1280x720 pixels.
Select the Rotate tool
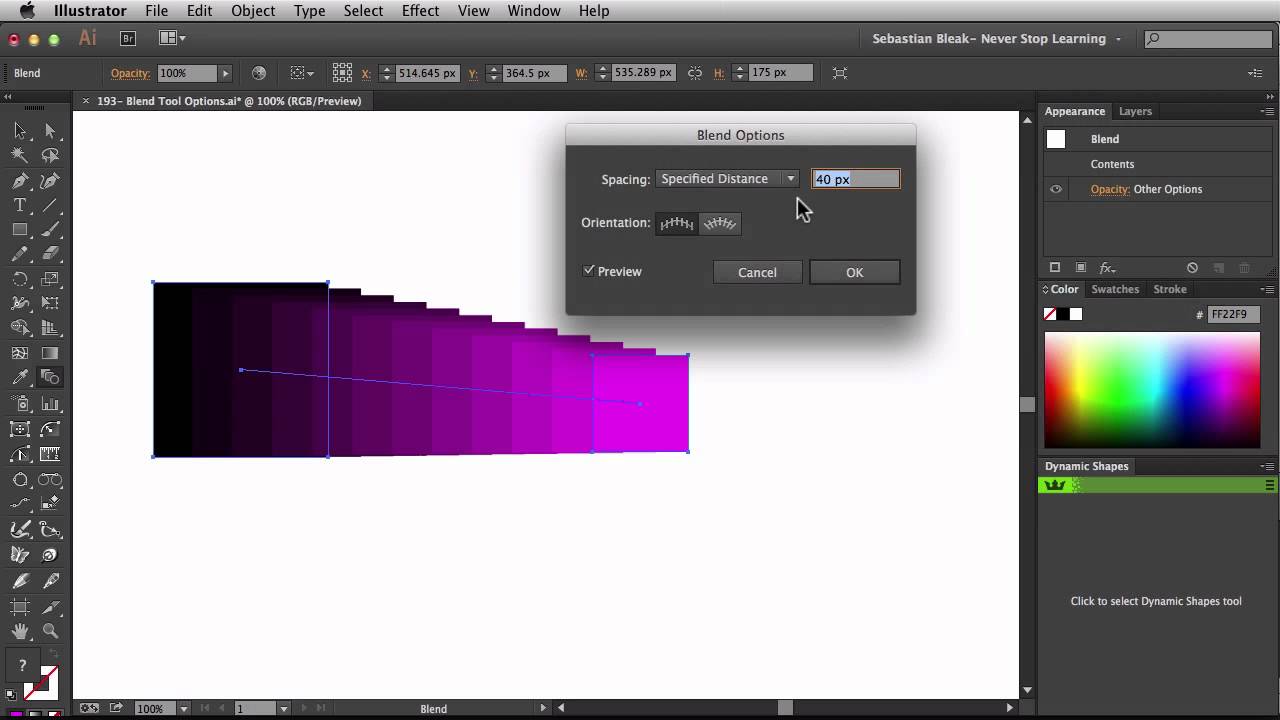point(20,279)
